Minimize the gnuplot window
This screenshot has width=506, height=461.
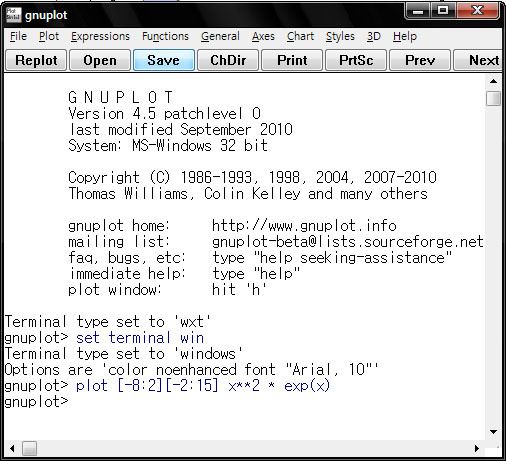(x=418, y=11)
